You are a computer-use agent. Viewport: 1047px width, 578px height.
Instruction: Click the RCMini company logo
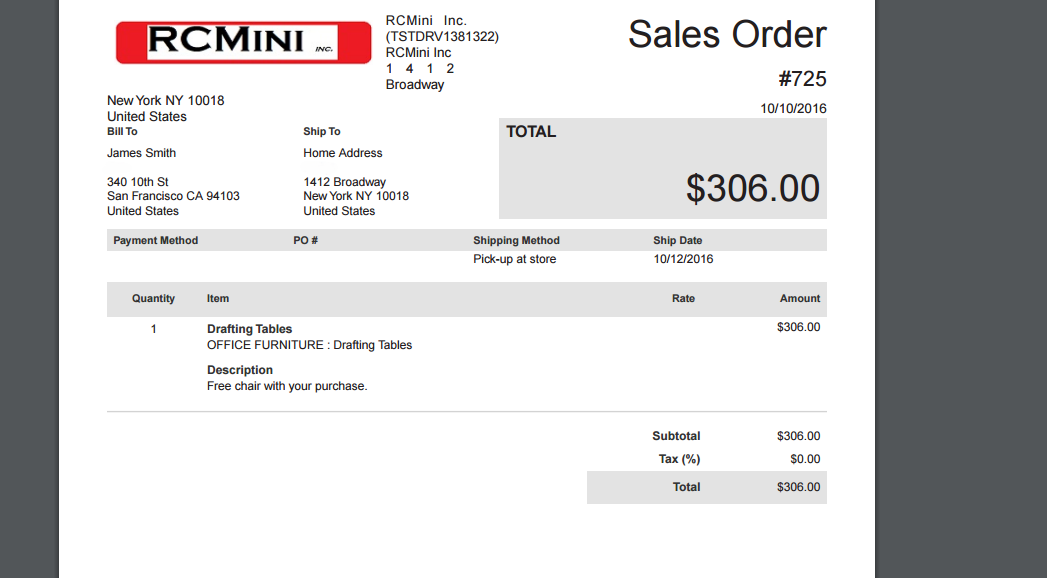(242, 41)
